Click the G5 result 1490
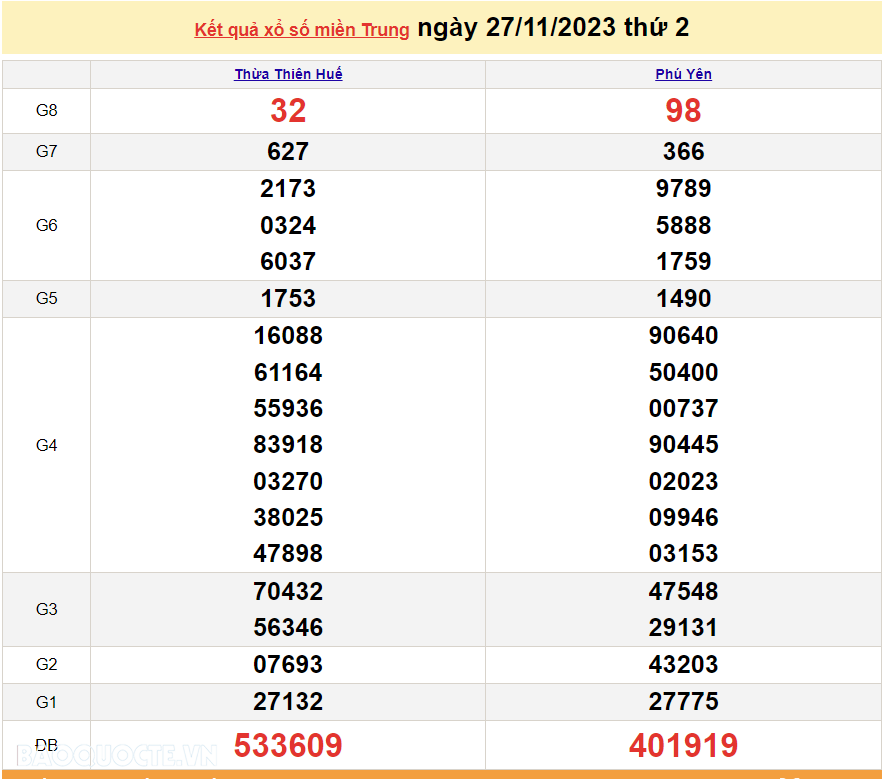884x779 pixels. click(x=684, y=299)
